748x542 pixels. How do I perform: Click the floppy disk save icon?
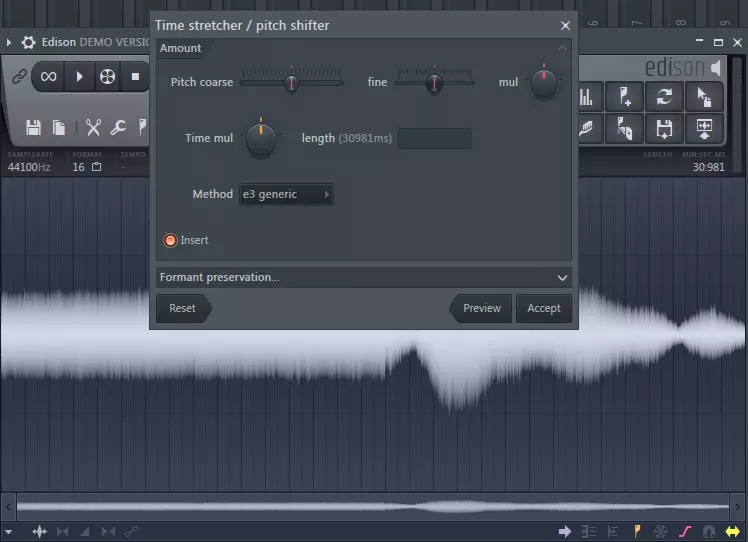click(33, 127)
